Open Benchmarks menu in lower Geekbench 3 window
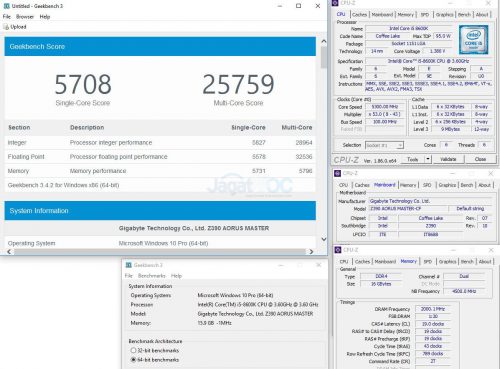Screen dimensions: 500x369 pyautogui.click(x=152, y=276)
